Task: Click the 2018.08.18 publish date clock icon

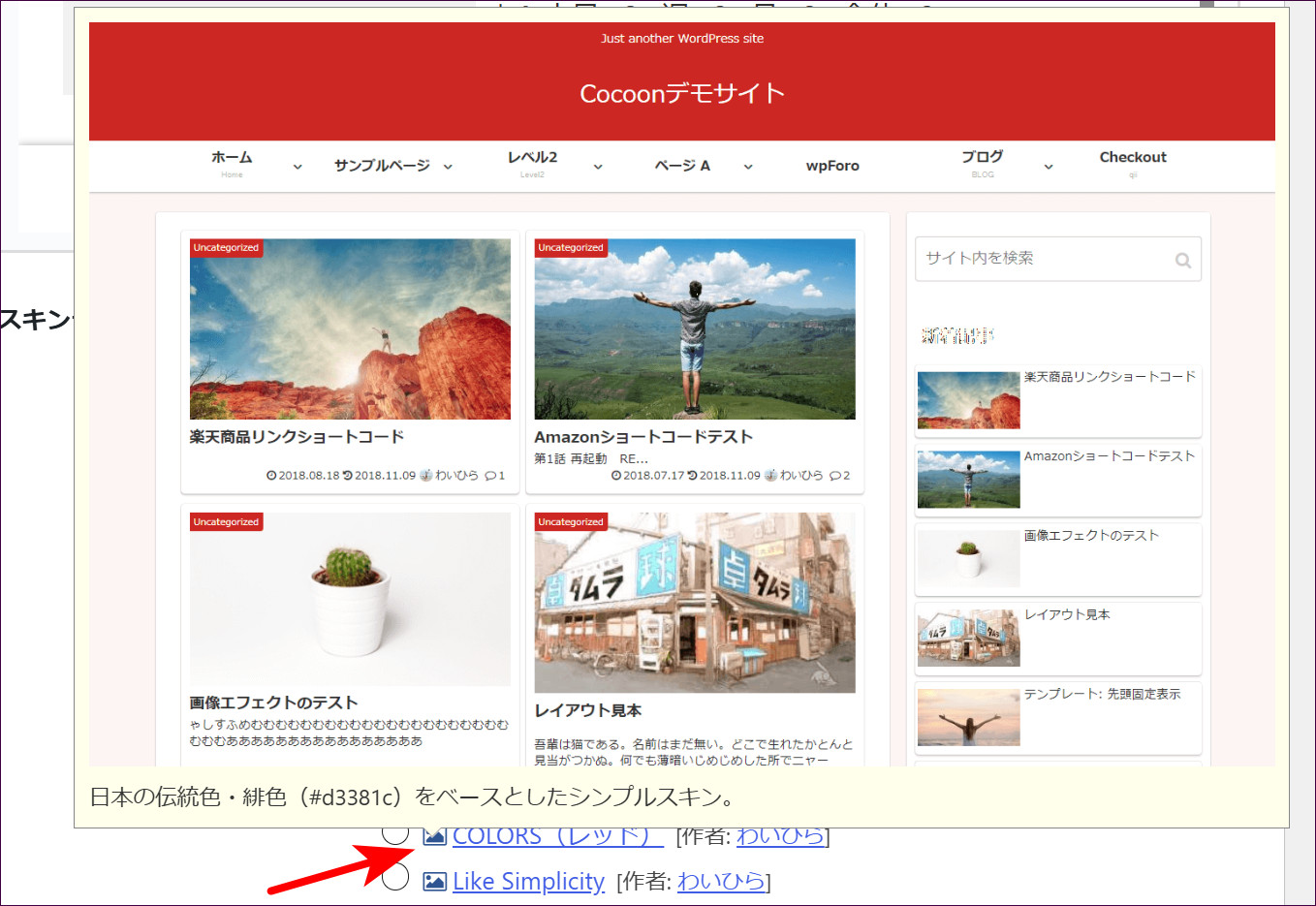Action: 271,476
